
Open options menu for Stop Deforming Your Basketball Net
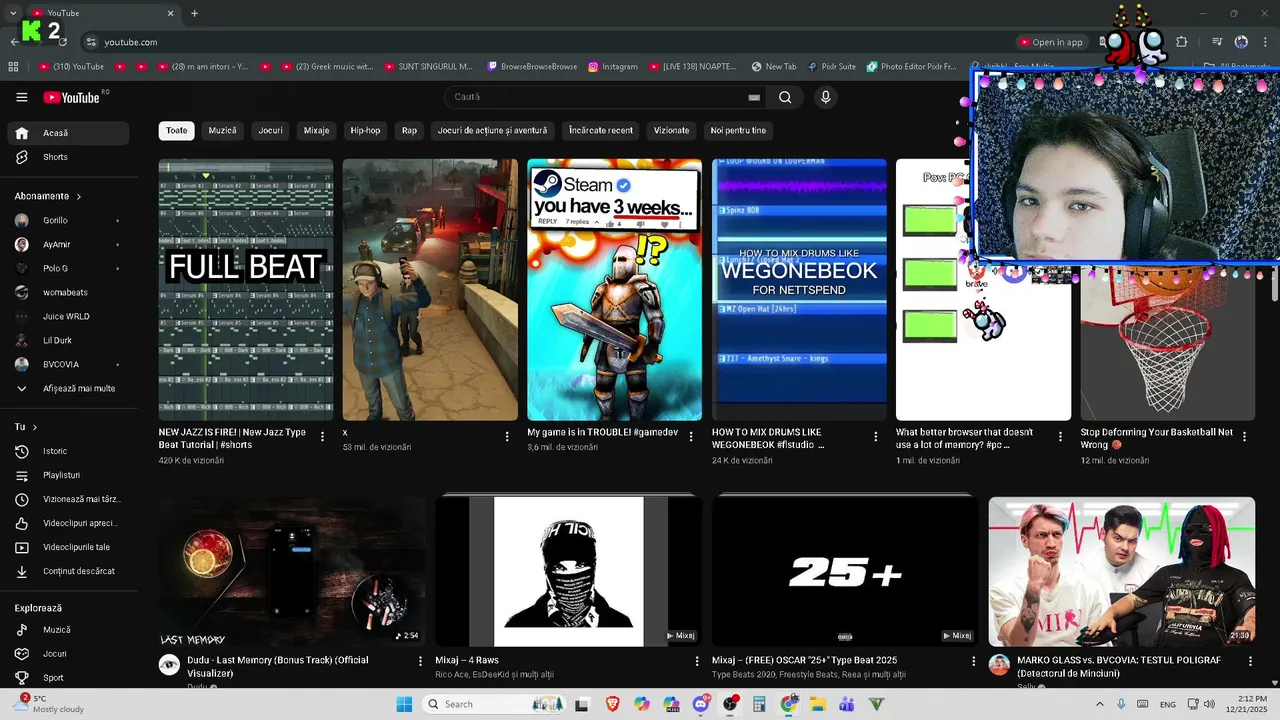[1244, 437]
